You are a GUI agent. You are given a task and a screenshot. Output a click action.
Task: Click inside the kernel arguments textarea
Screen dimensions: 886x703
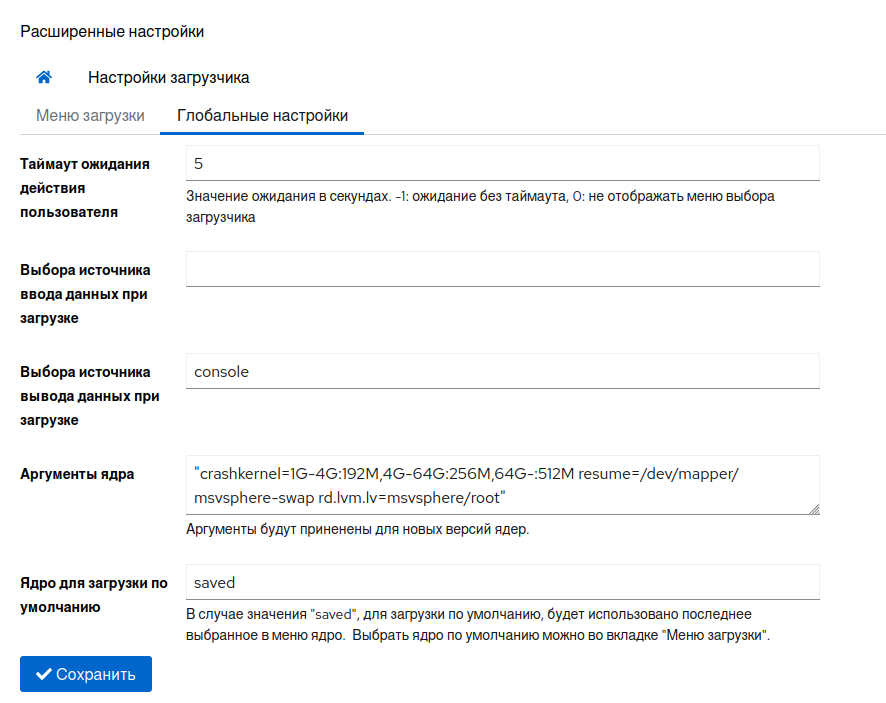[502, 485]
